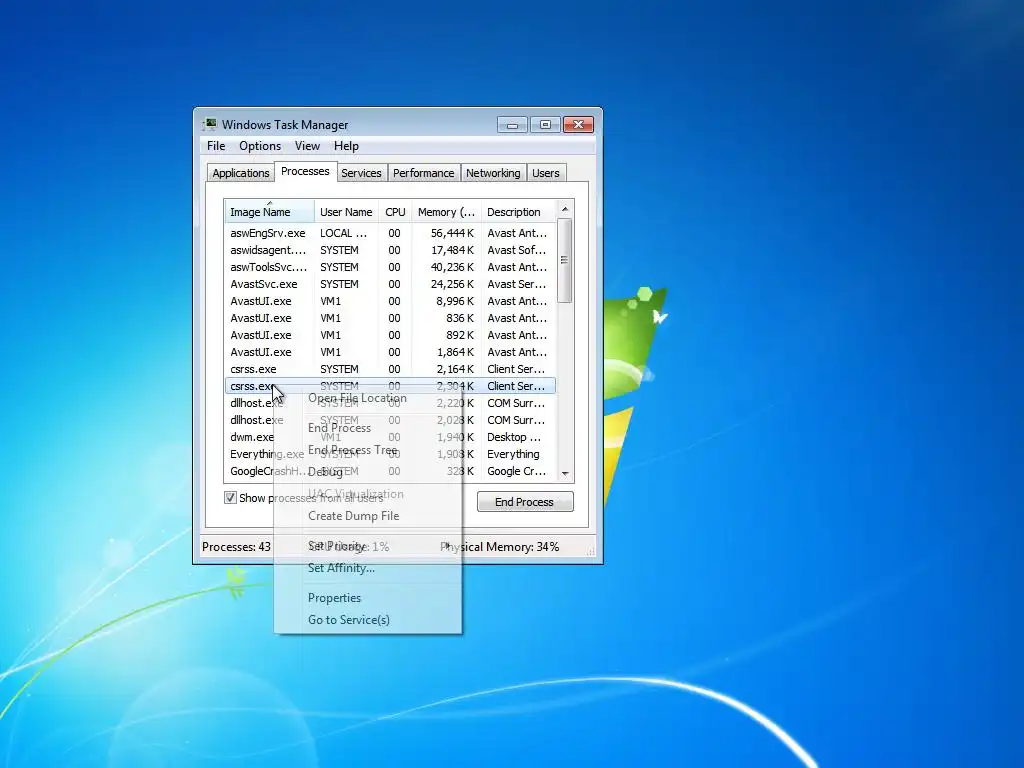Viewport: 1024px width, 768px height.
Task: Click LOCAL user name of aswEngSrv.exe
Action: [344, 233]
